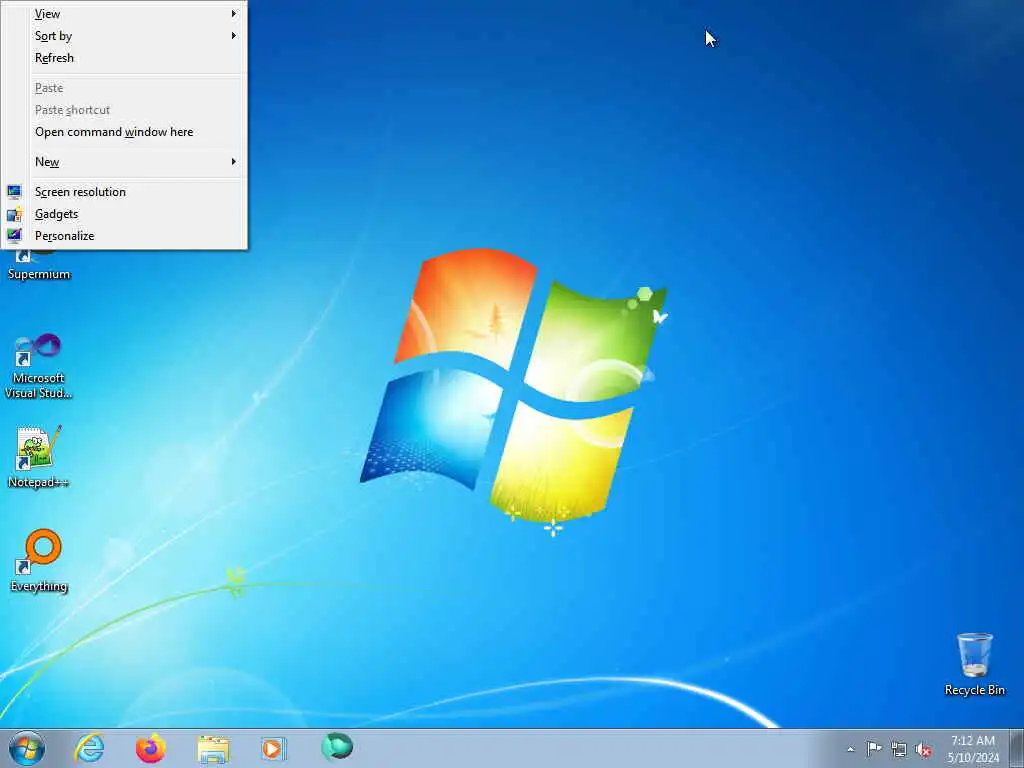This screenshot has height=768, width=1024.
Task: Expand the arrow beside New
Action: pos(234,162)
